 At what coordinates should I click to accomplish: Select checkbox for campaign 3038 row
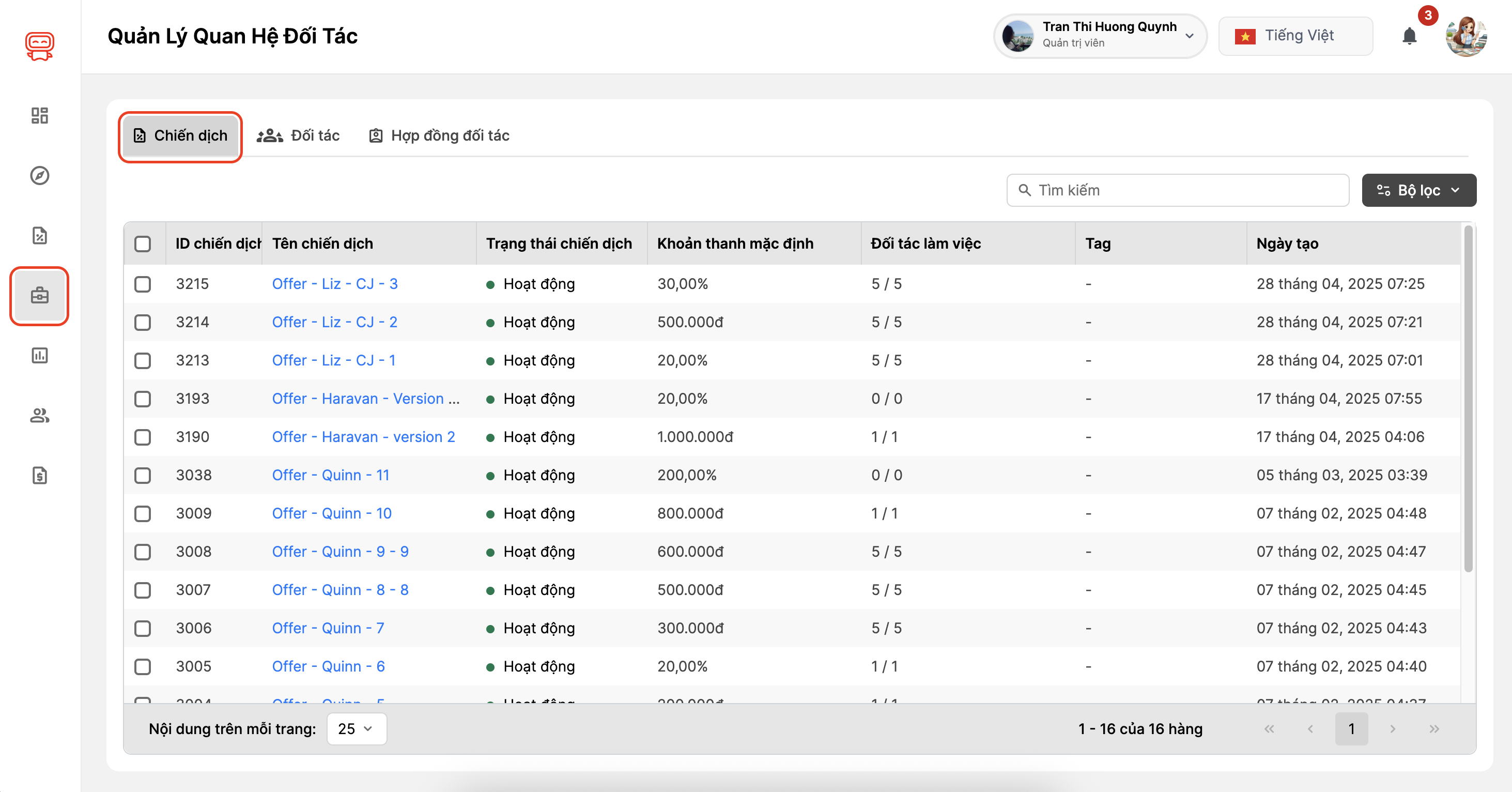(x=143, y=476)
